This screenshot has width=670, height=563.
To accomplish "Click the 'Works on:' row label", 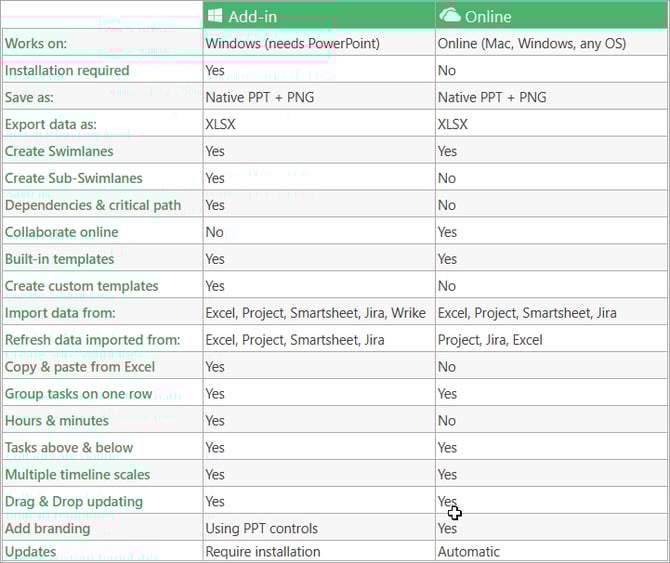I will (36, 44).
